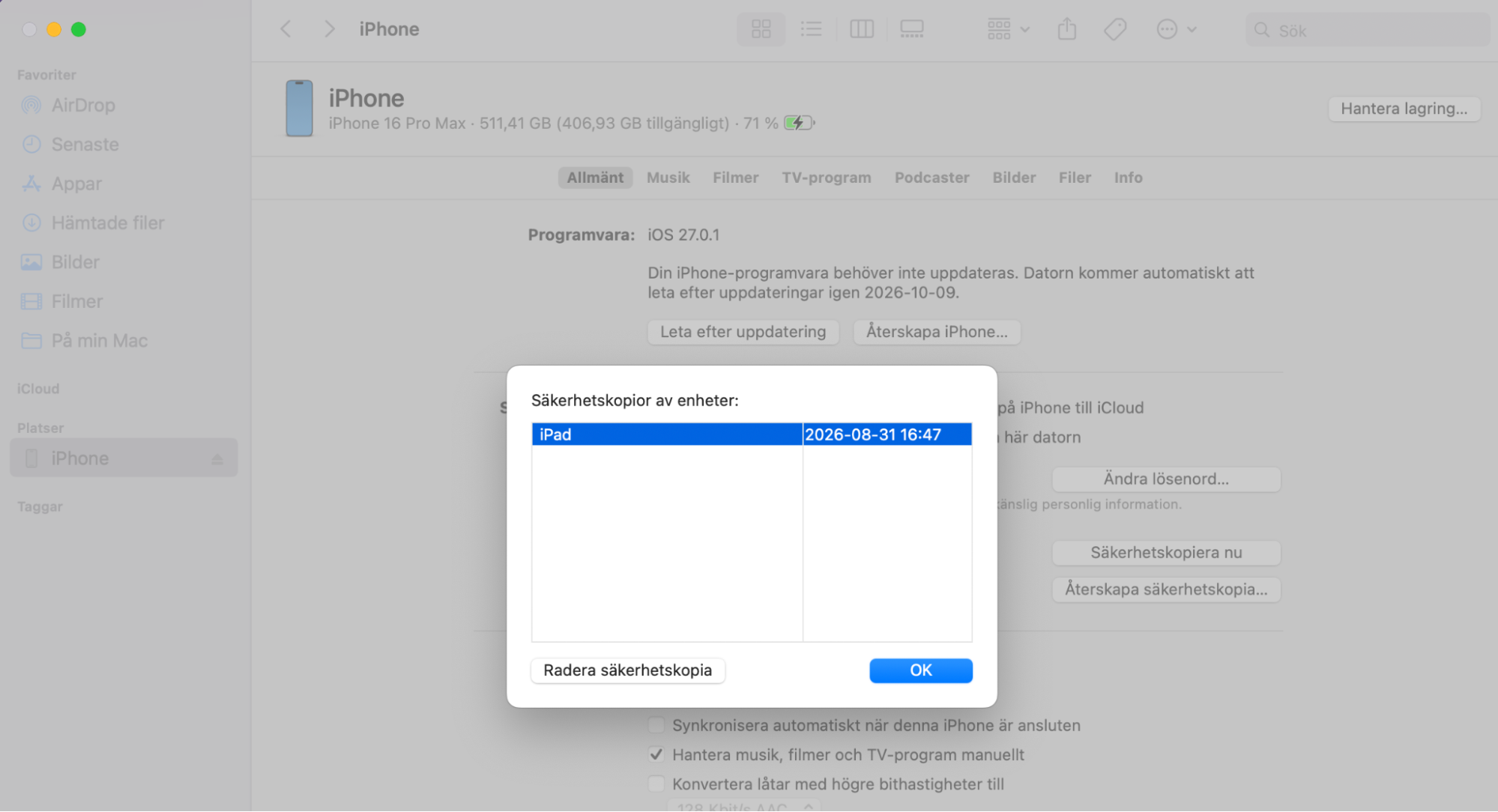Go forward with the right chevron
Viewport: 1498px width, 812px height.
pos(329,29)
